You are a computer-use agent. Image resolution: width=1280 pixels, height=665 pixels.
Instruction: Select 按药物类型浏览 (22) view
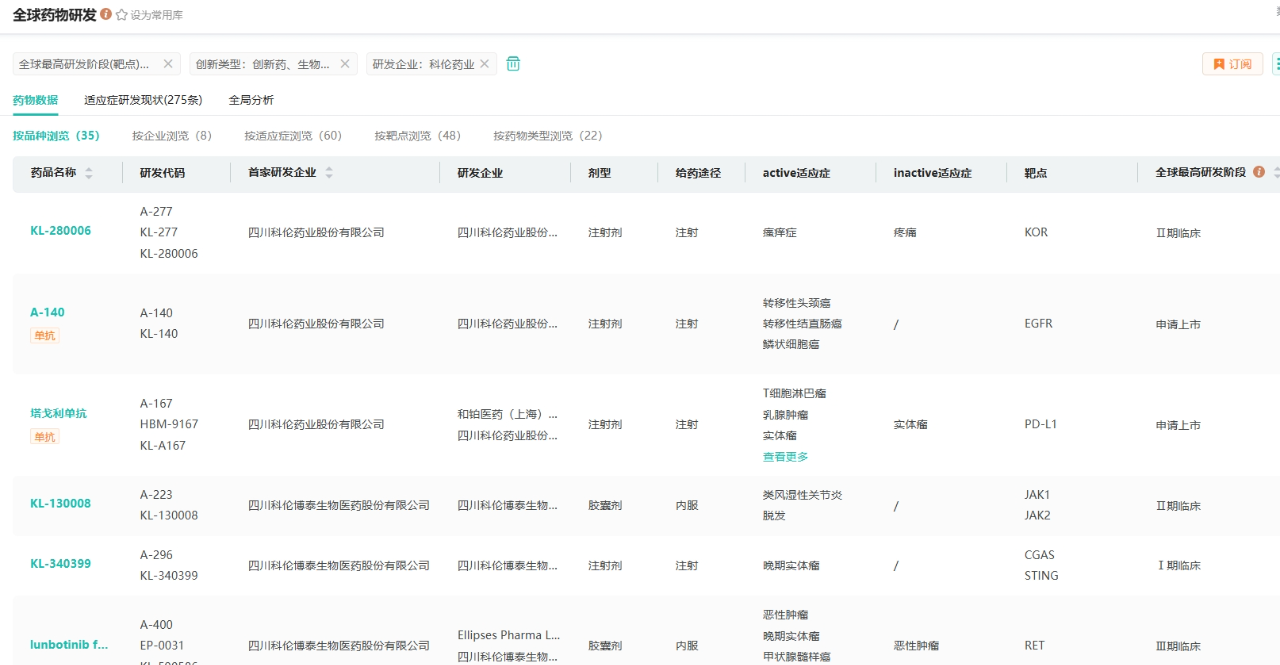click(x=547, y=136)
